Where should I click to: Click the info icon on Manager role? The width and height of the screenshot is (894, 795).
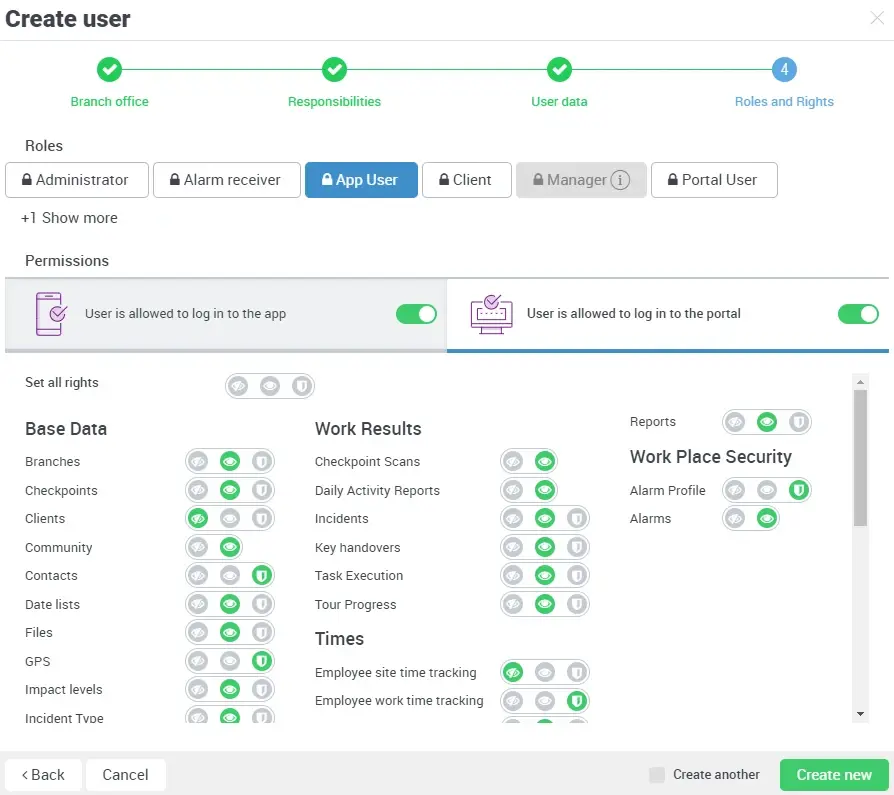(x=620, y=181)
